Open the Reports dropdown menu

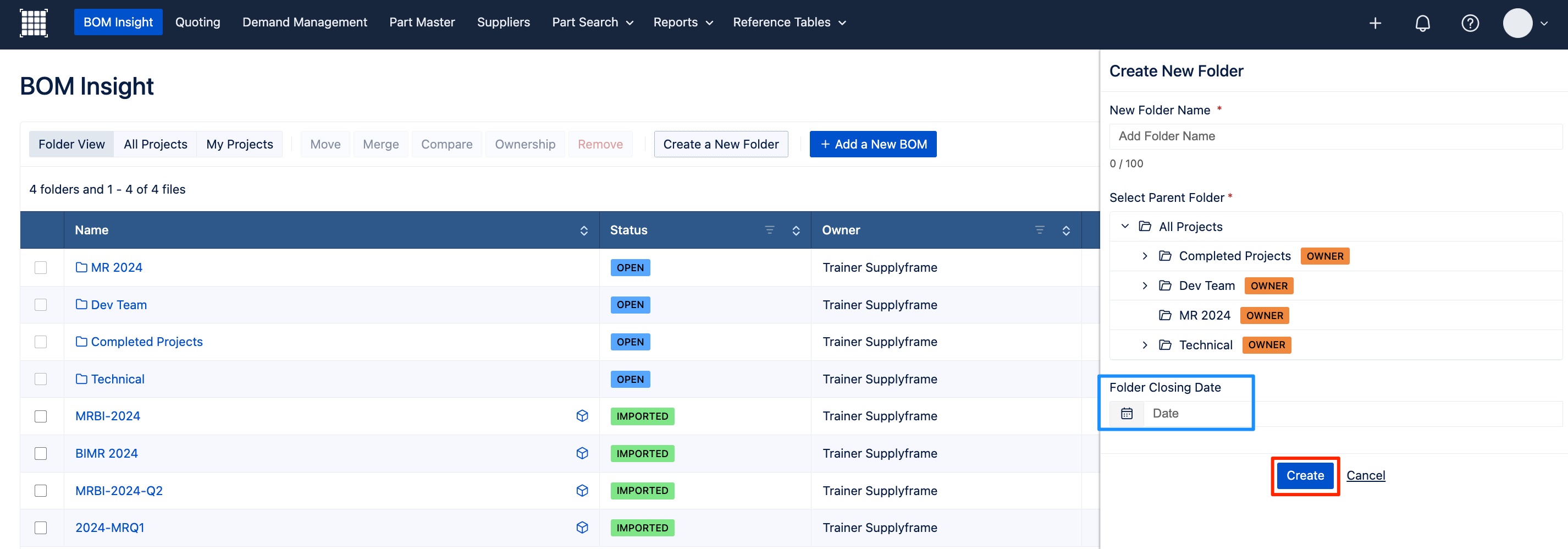pos(682,23)
